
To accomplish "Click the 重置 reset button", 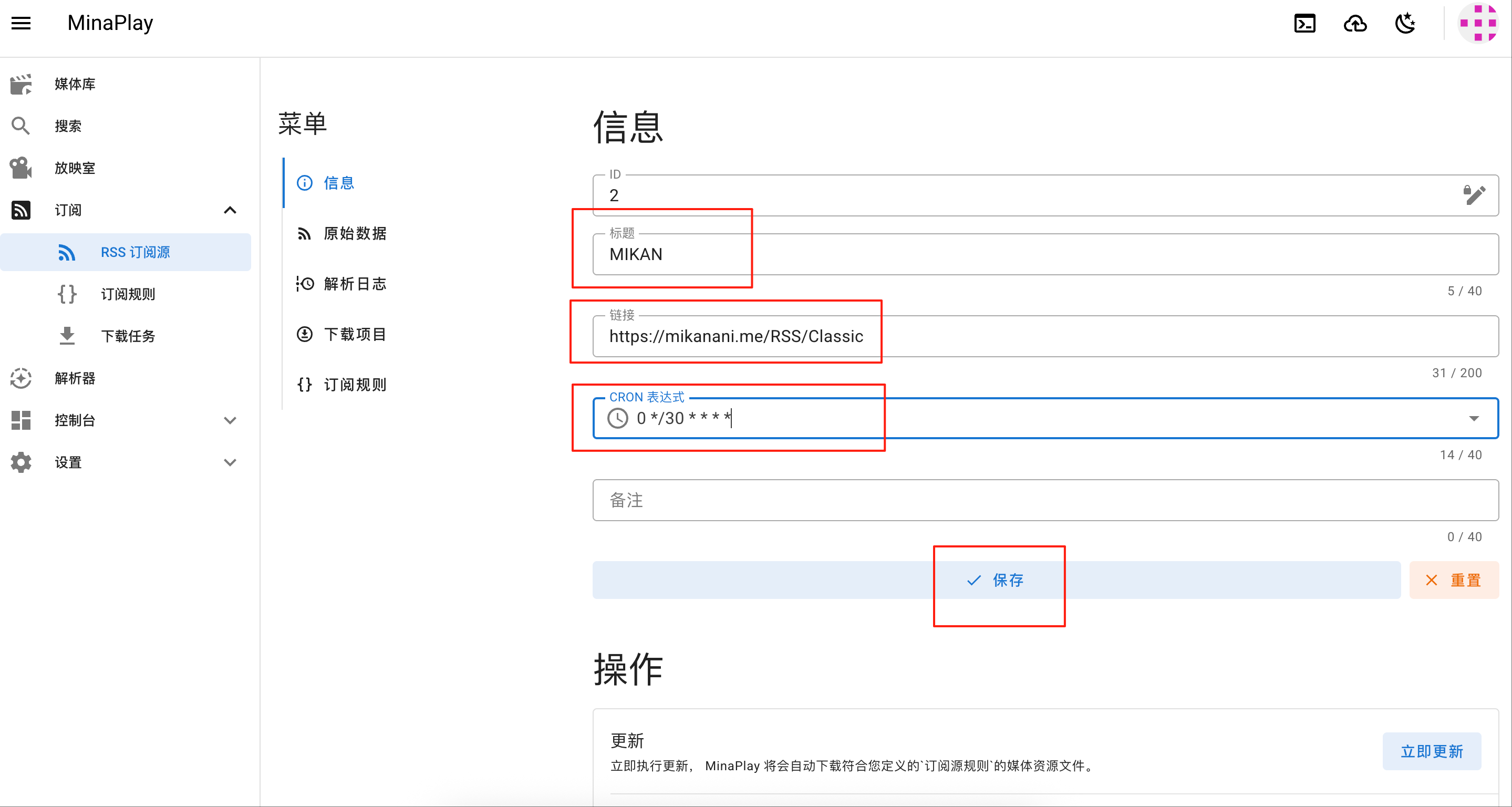I will [1454, 581].
